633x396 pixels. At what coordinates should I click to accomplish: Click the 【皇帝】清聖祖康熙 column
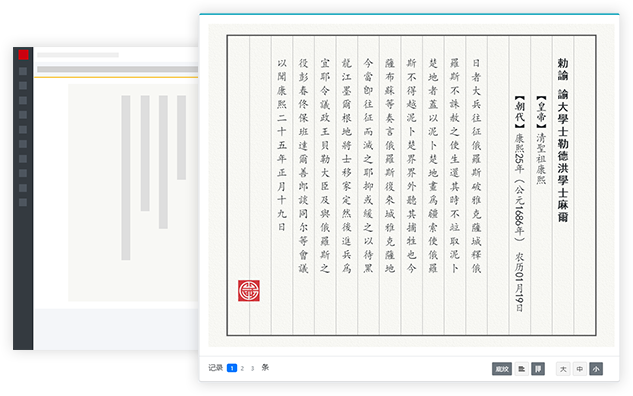pos(541,140)
